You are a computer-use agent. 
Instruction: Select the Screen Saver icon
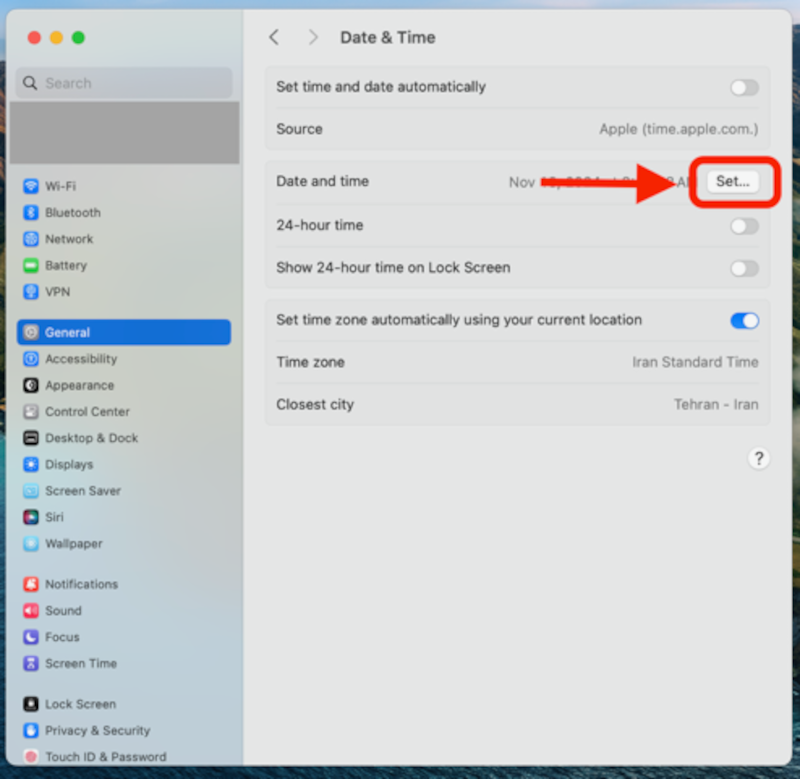[x=31, y=491]
